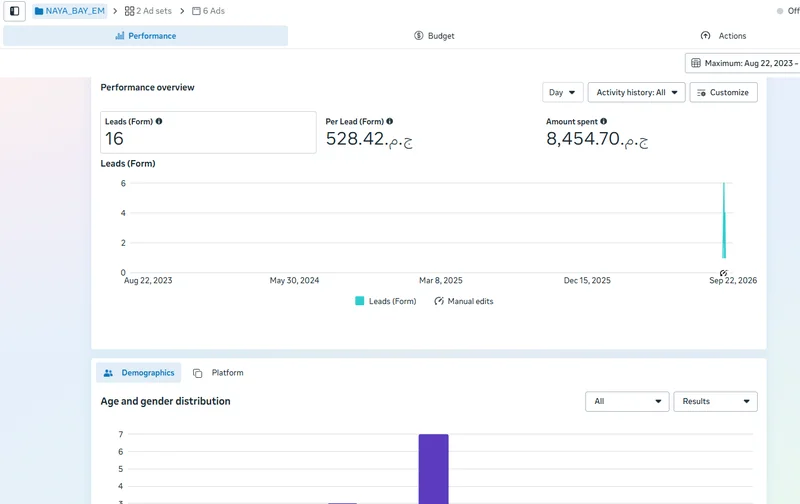This screenshot has width=800, height=504.
Task: Click the Performance bar chart icon
Action: 120,35
